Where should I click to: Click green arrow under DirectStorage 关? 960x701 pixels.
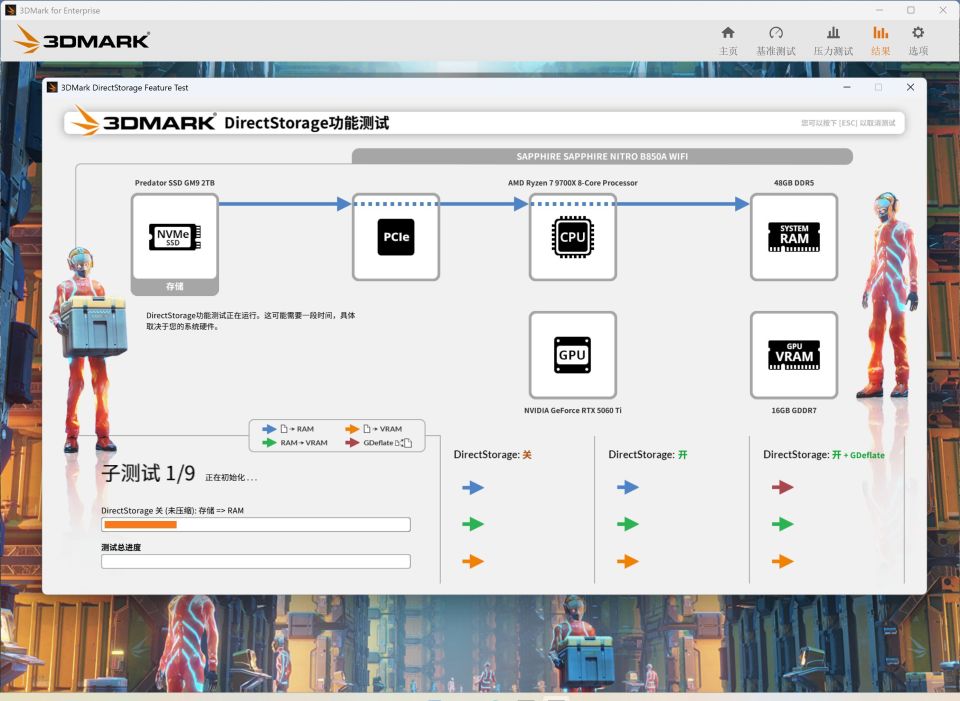tap(473, 524)
